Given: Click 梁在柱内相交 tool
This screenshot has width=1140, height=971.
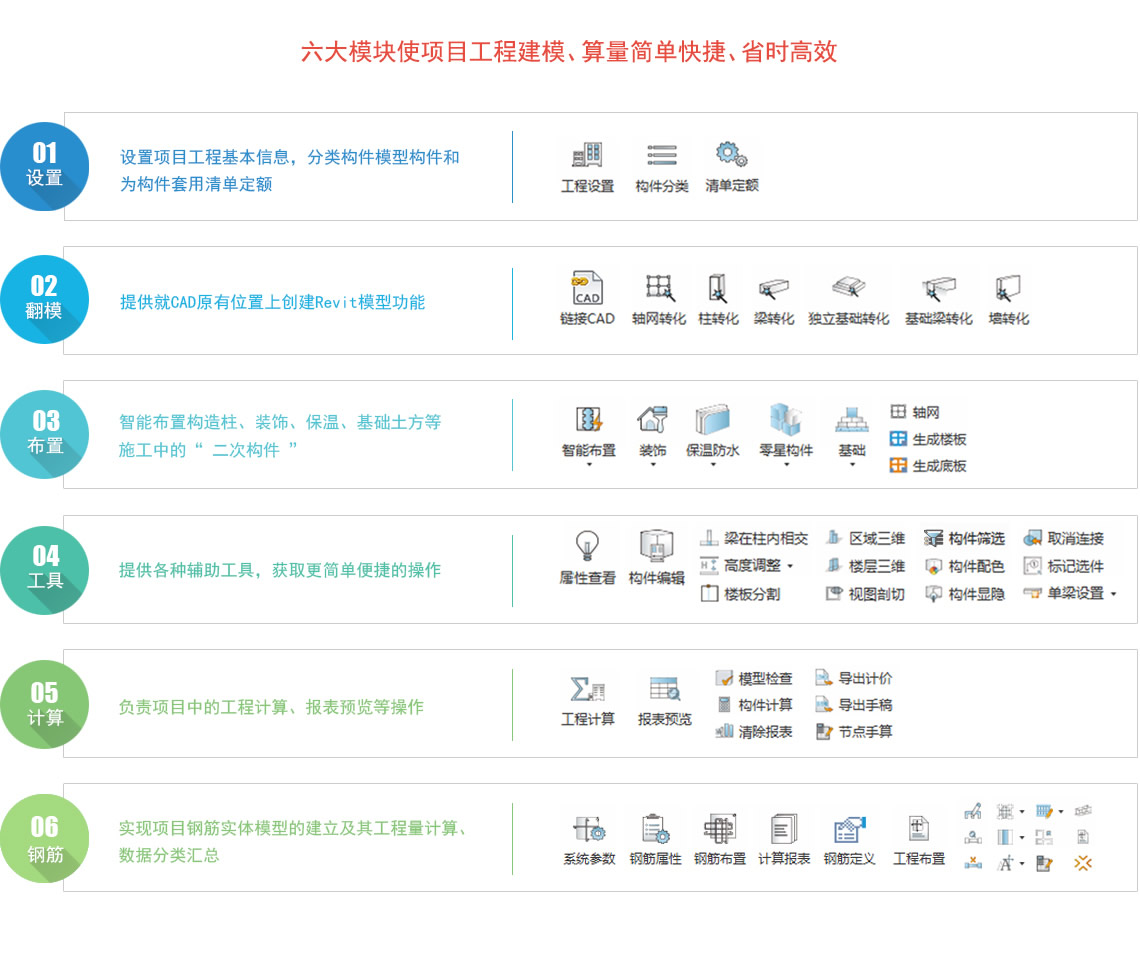Looking at the screenshot, I should click(x=754, y=539).
